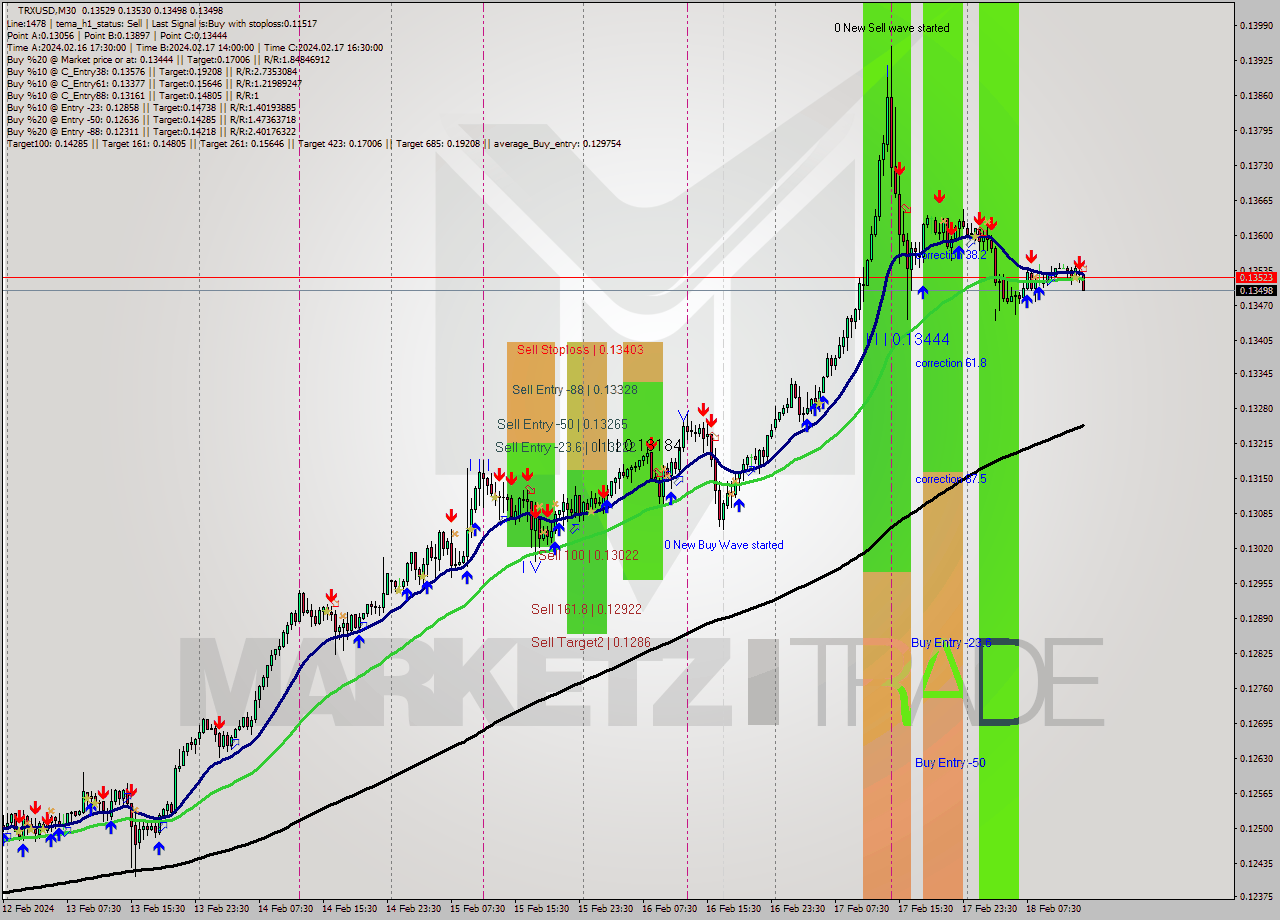Click the '18 Feb 07:30' time axis label

pyautogui.click(x=1053, y=909)
